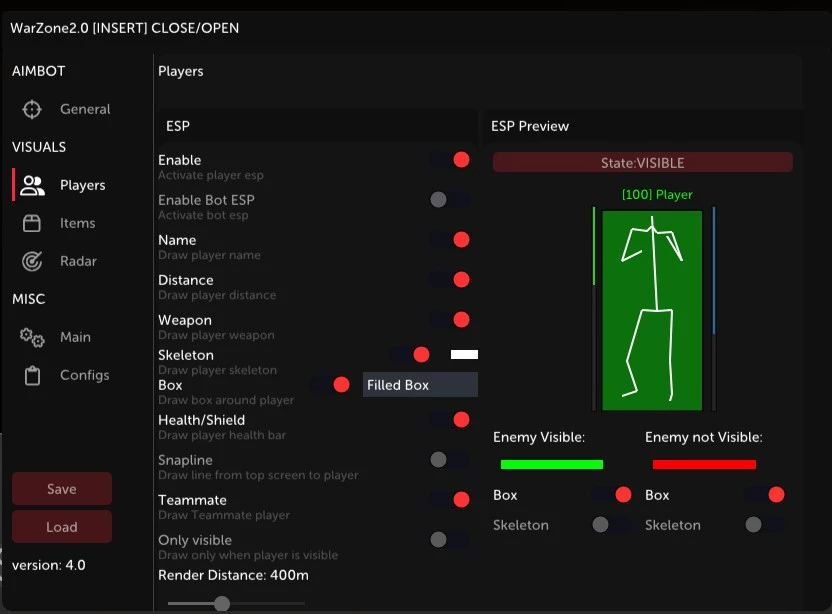Click the "Render Distance: 400m" label
Screen dimensions: 832x614
tap(233, 575)
